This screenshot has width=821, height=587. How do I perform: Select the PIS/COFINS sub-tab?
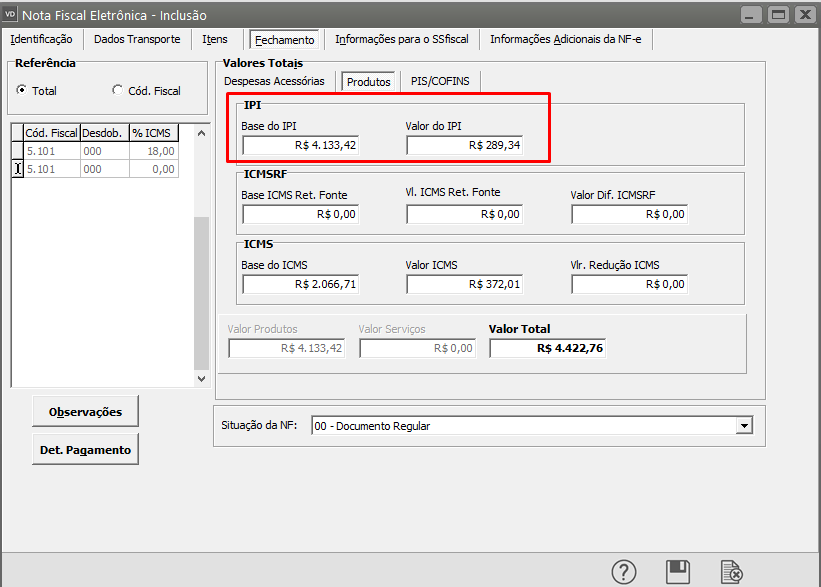pos(439,81)
